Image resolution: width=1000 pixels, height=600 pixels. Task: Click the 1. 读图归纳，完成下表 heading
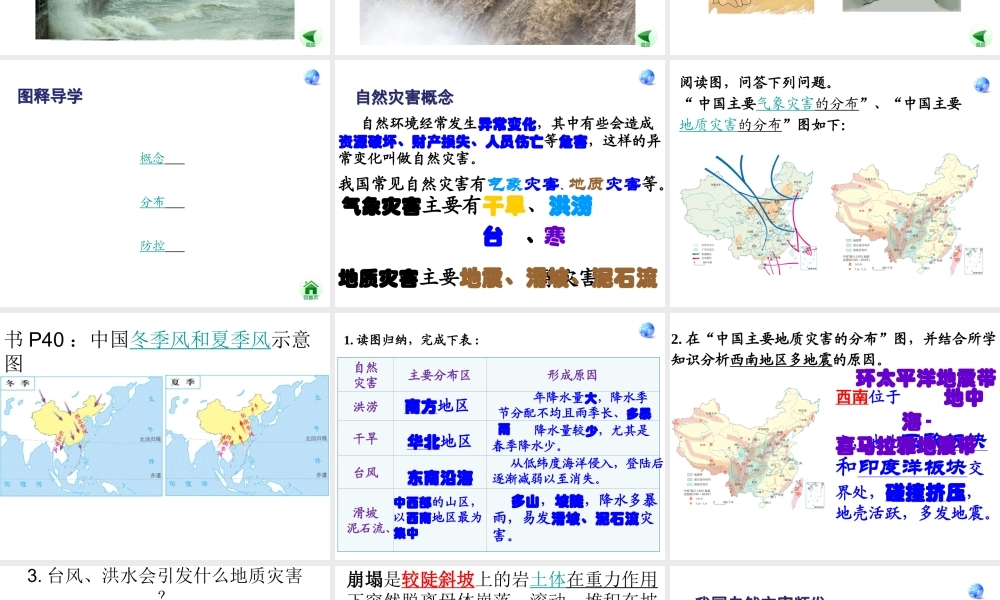tap(412, 340)
